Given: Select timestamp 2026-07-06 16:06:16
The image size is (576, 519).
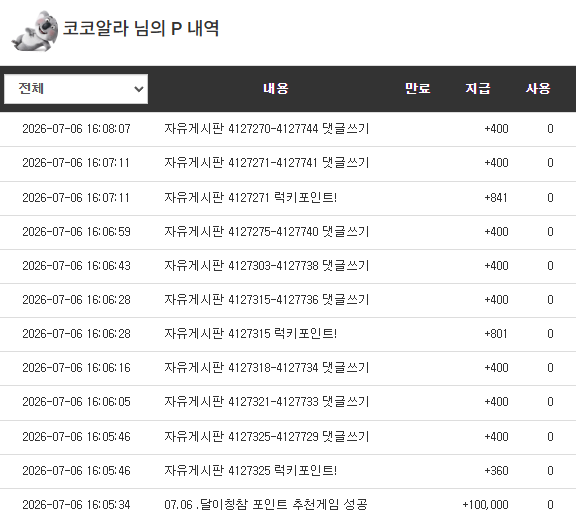Looking at the screenshot, I should click(76, 368).
